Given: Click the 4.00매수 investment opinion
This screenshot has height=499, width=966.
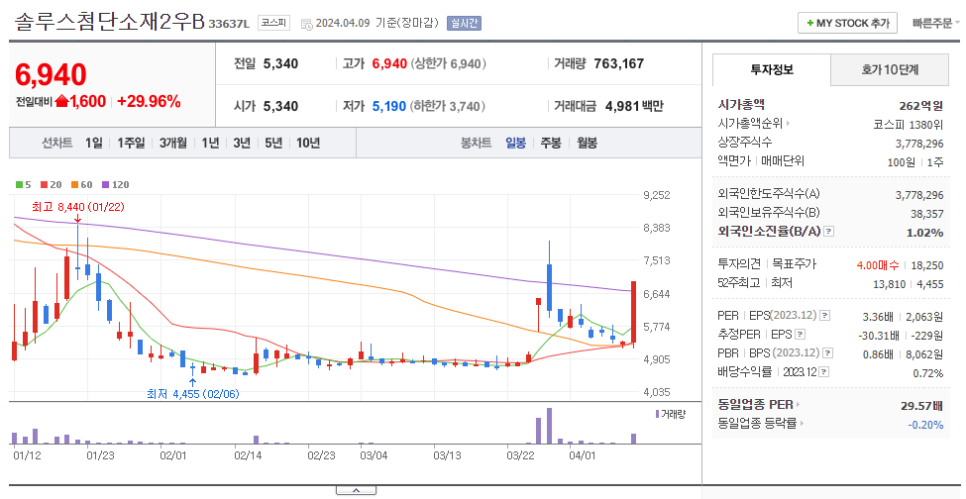Looking at the screenshot, I should [x=877, y=264].
